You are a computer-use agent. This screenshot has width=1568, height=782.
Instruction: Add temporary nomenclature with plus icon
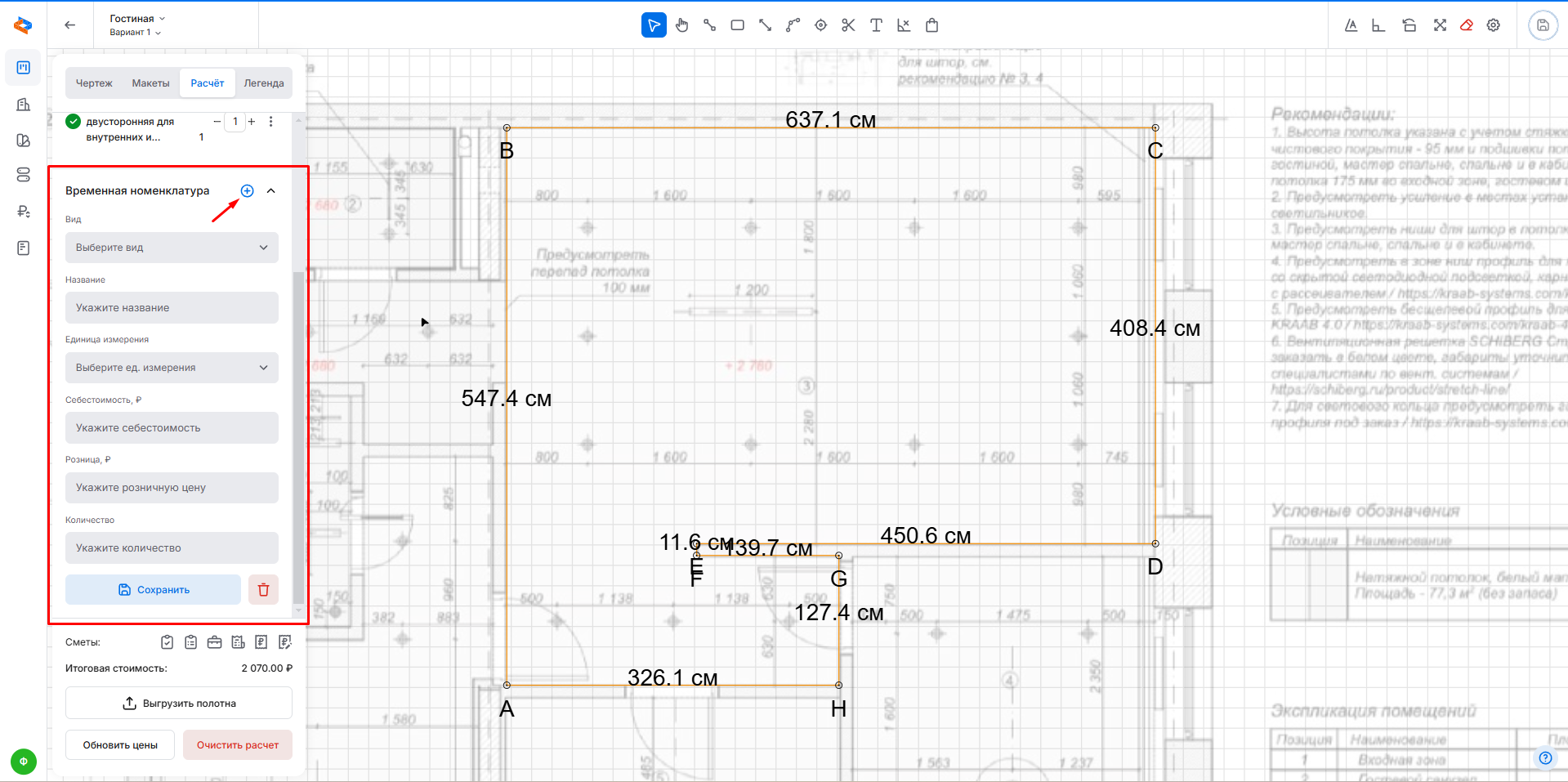click(x=248, y=190)
